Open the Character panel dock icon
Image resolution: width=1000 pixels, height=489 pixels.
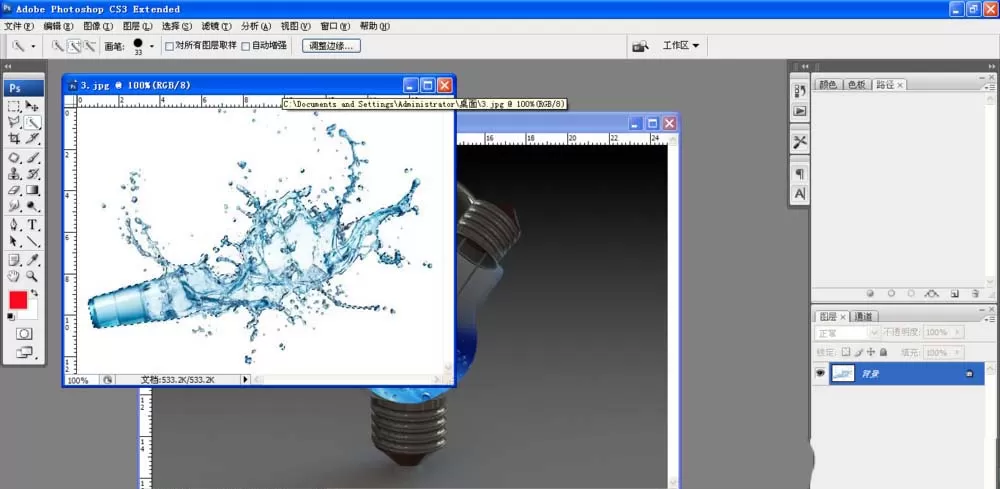click(x=800, y=193)
